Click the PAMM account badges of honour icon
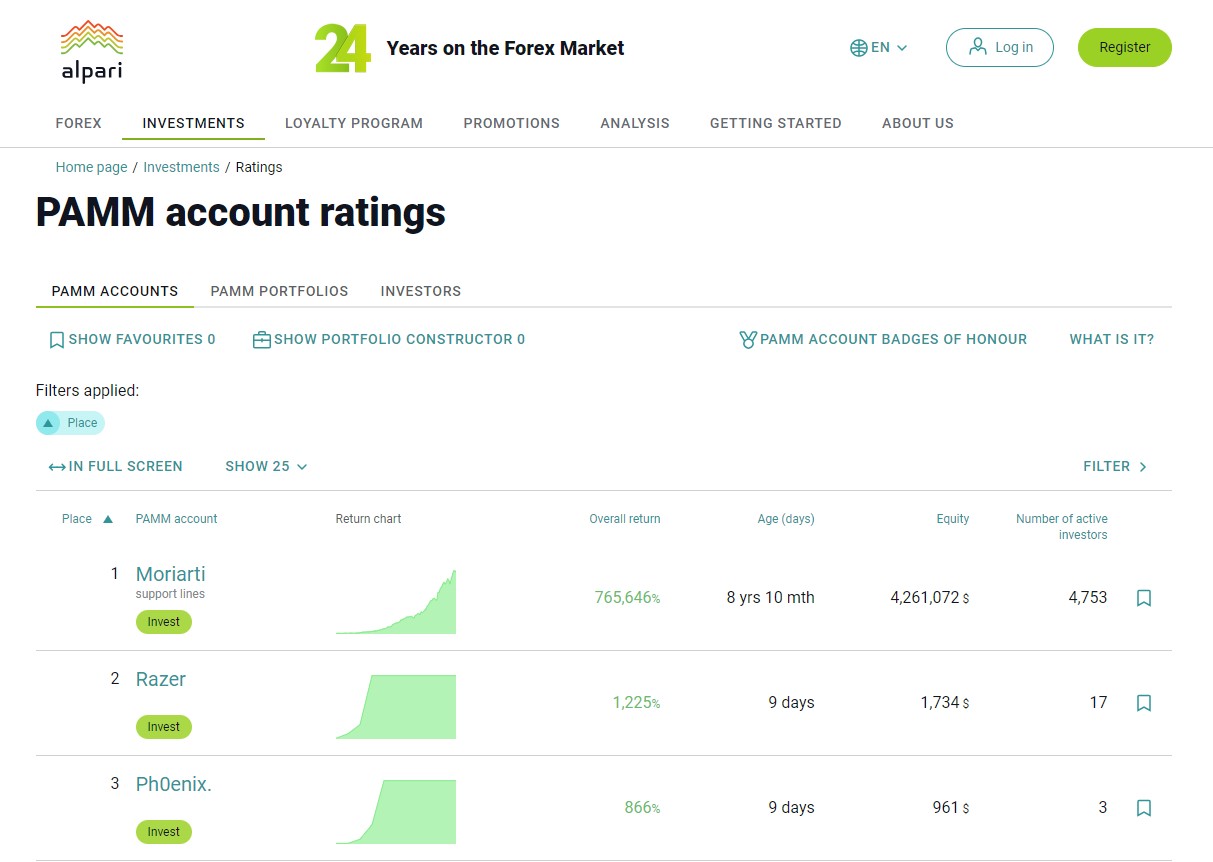This screenshot has height=862, width=1213. coord(749,339)
